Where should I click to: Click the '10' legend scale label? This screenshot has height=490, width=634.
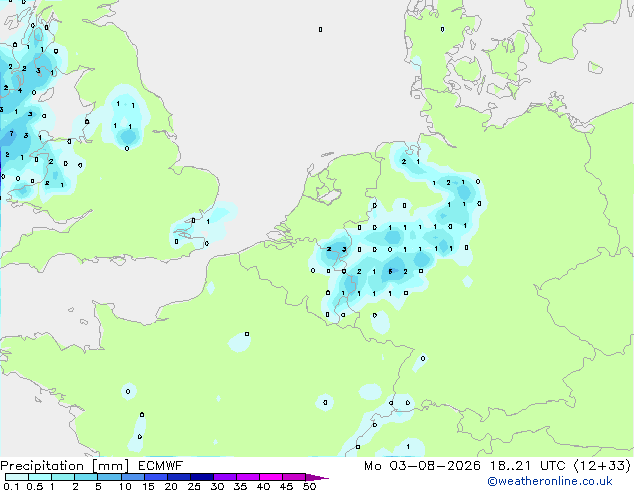pos(125,486)
